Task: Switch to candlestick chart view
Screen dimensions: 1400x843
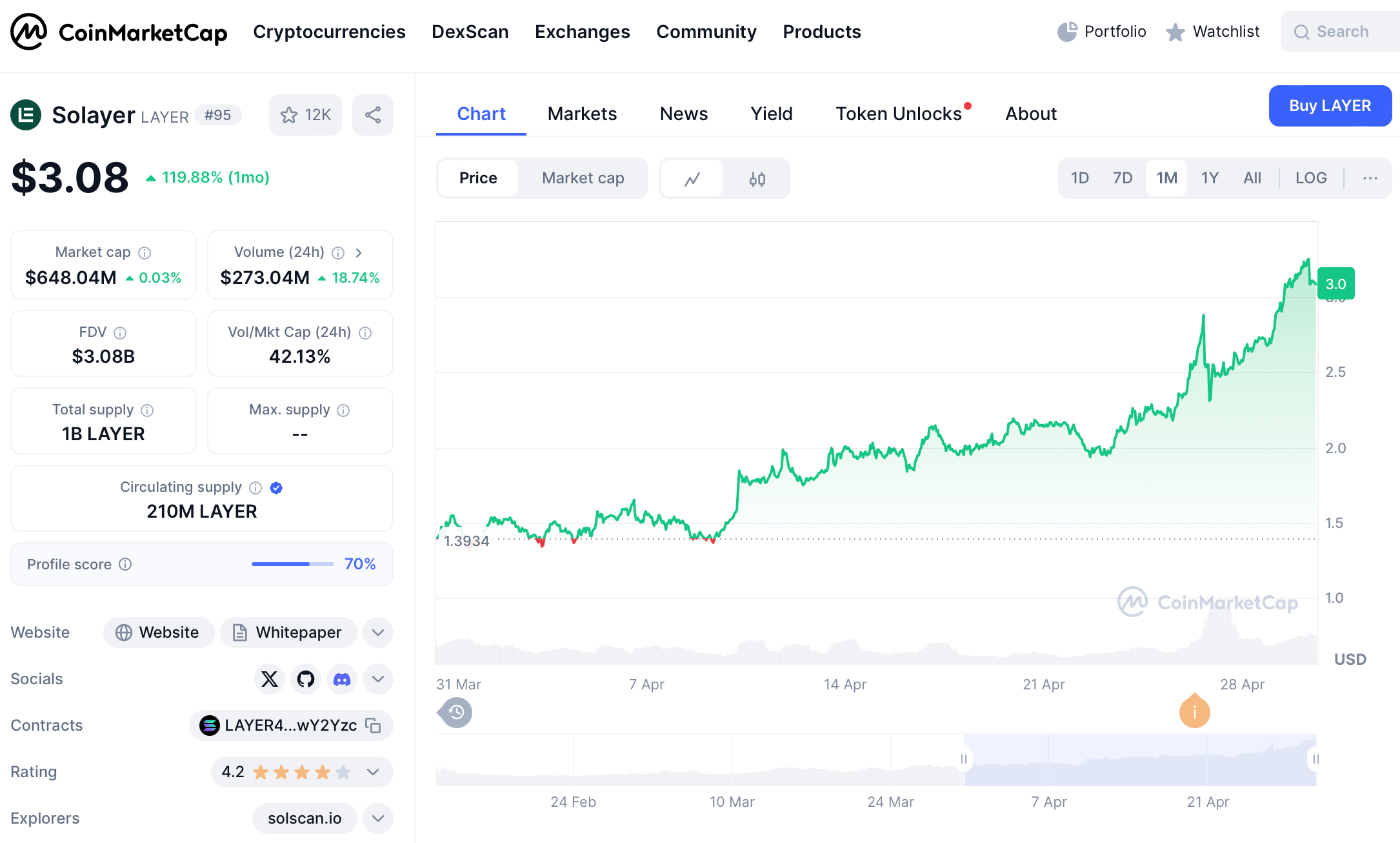Action: pos(757,179)
